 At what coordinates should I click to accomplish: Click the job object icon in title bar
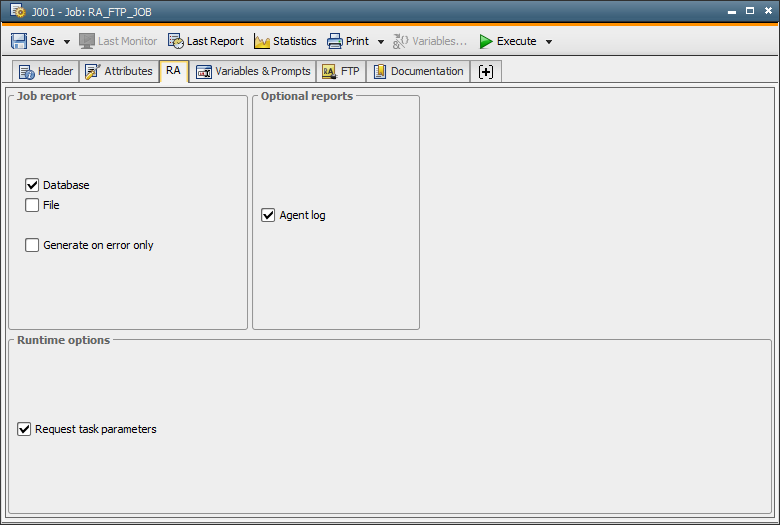[x=17, y=11]
